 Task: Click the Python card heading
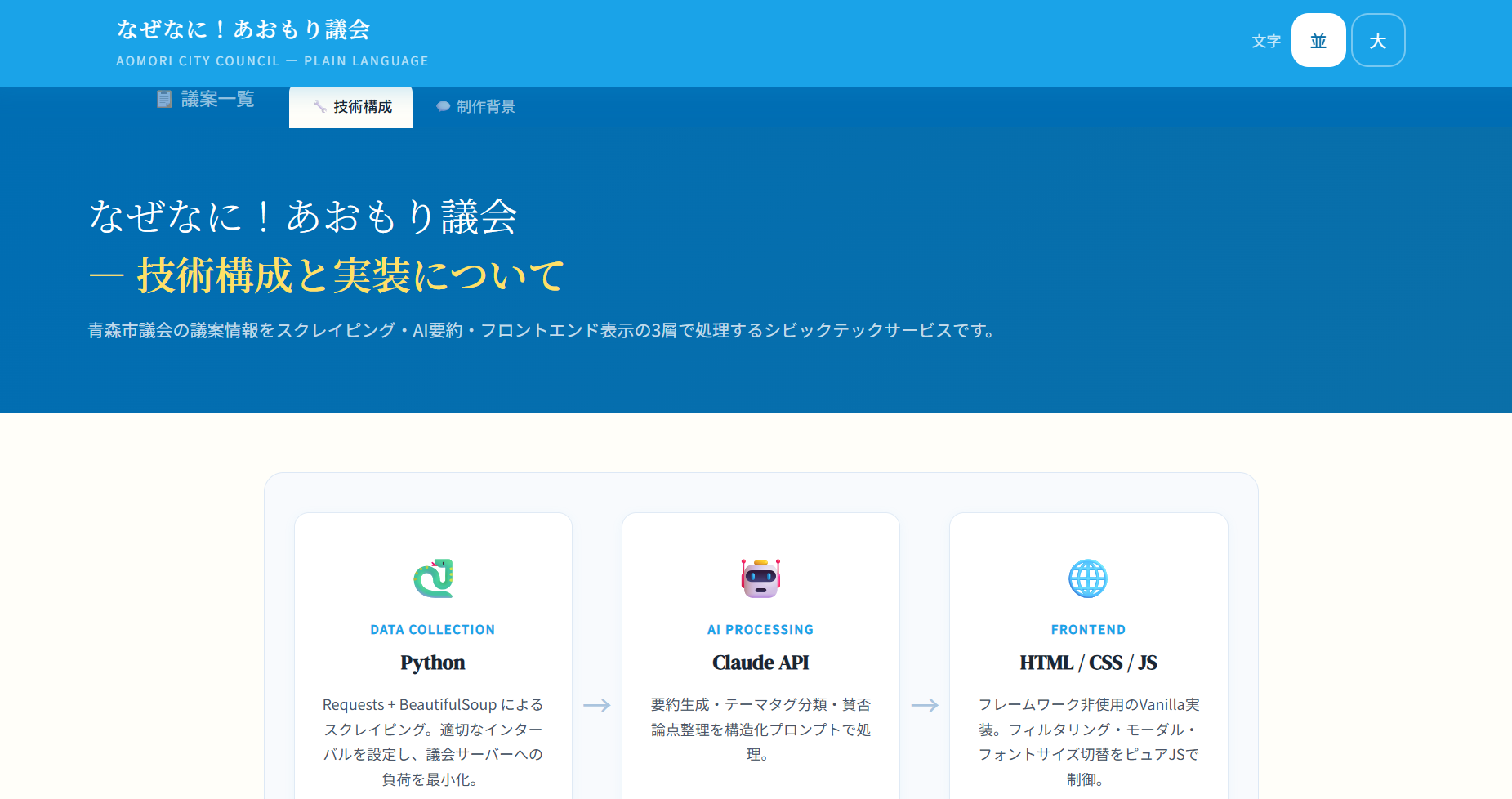pyautogui.click(x=433, y=663)
